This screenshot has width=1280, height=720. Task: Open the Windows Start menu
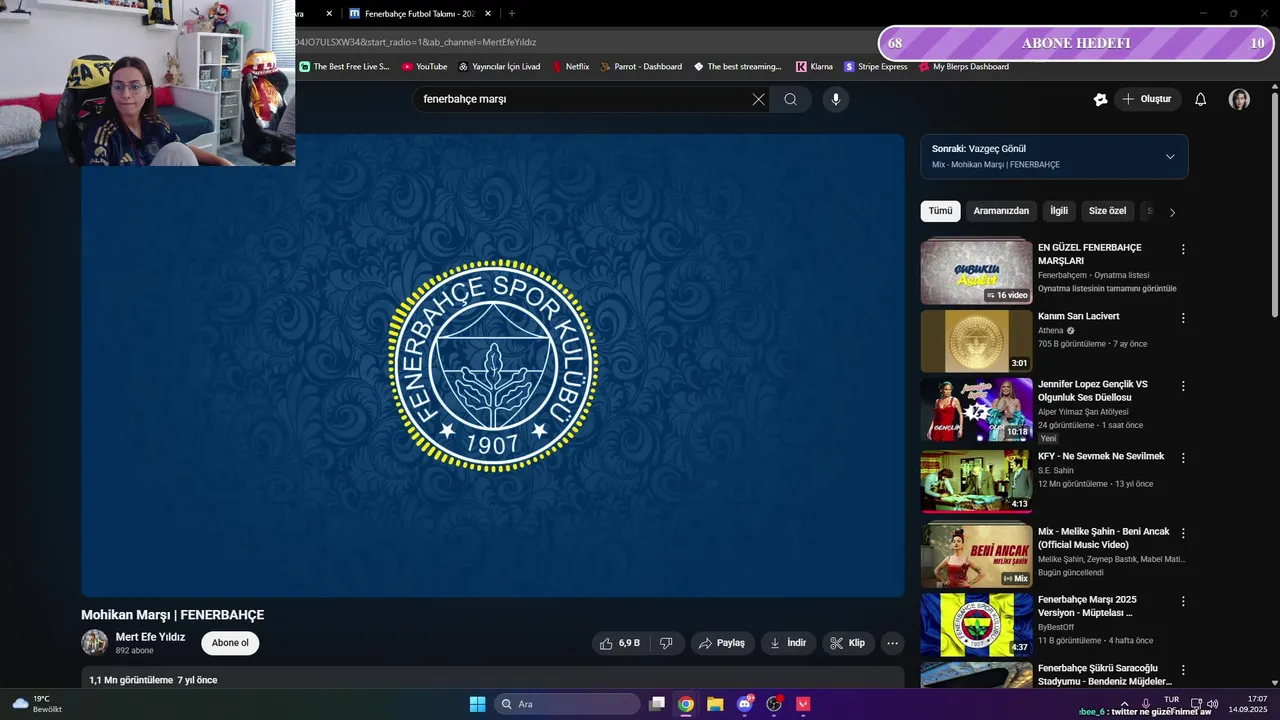click(477, 704)
